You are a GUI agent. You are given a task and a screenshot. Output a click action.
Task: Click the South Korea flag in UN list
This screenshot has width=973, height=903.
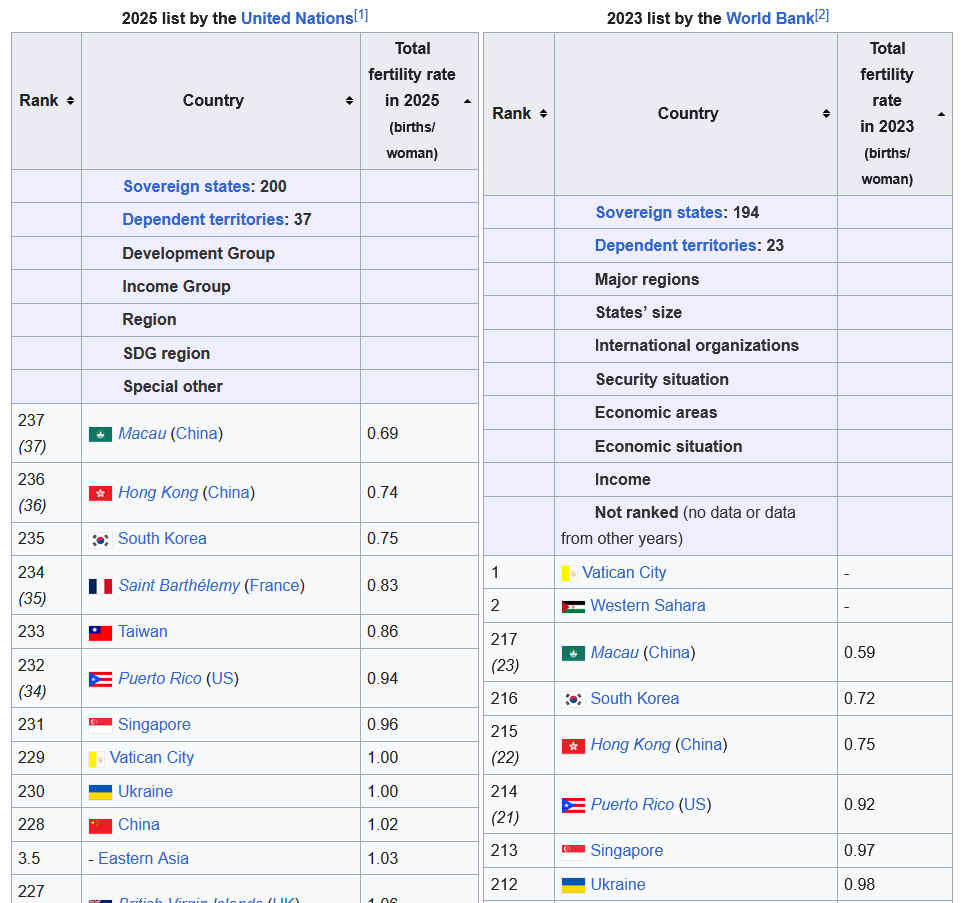100,539
